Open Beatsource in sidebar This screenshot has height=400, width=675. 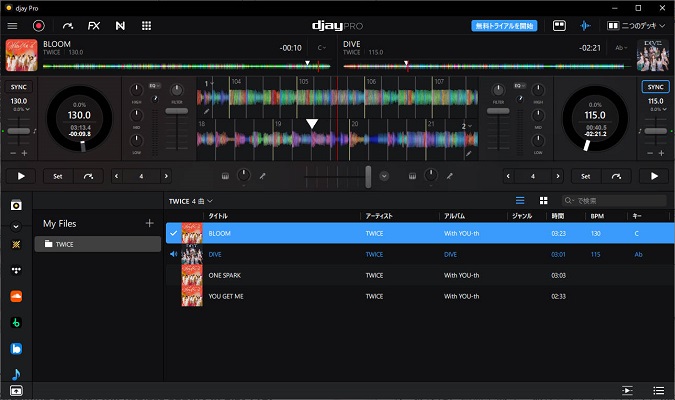[x=16, y=348]
